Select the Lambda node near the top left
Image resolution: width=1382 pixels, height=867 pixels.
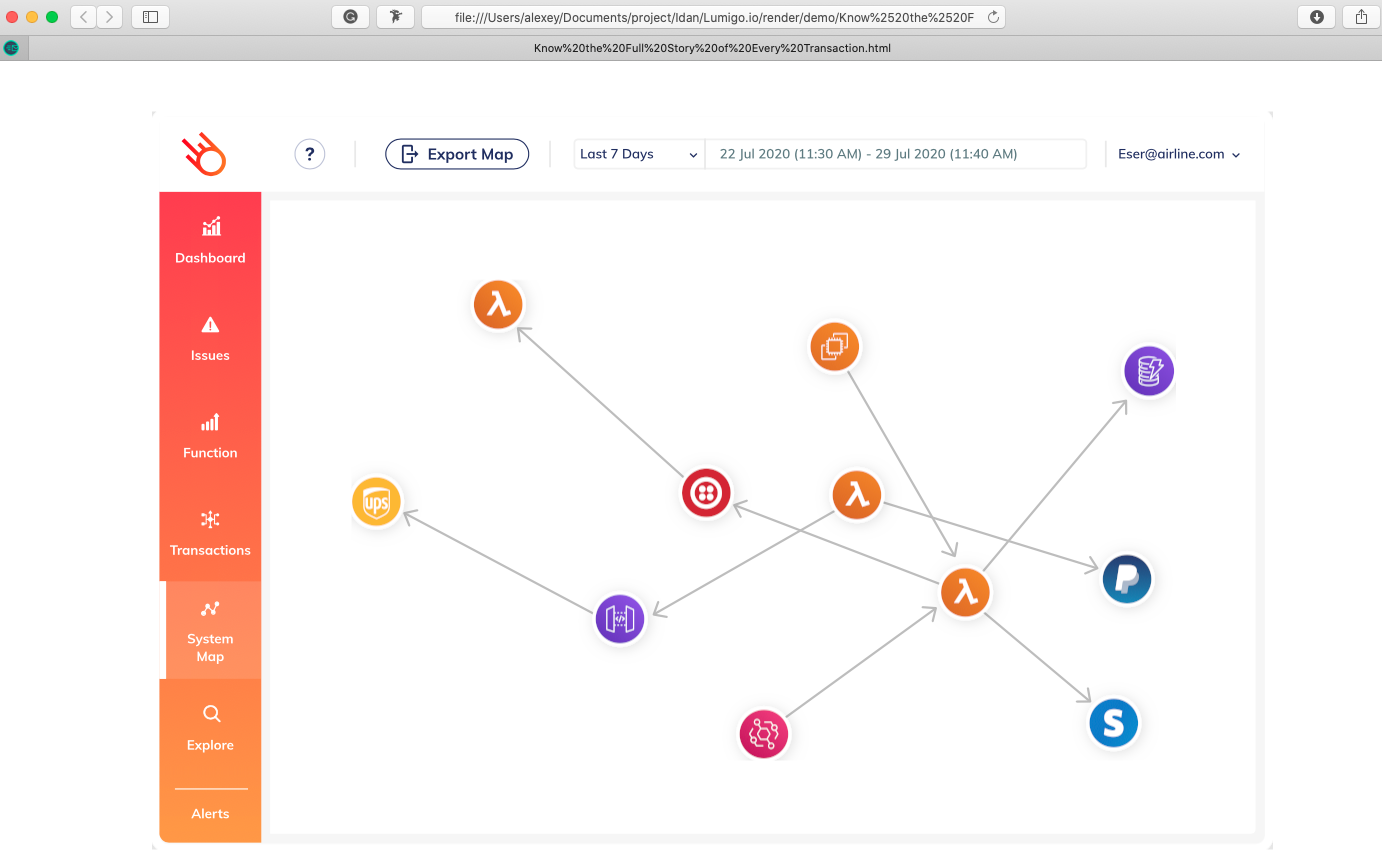tap(498, 304)
